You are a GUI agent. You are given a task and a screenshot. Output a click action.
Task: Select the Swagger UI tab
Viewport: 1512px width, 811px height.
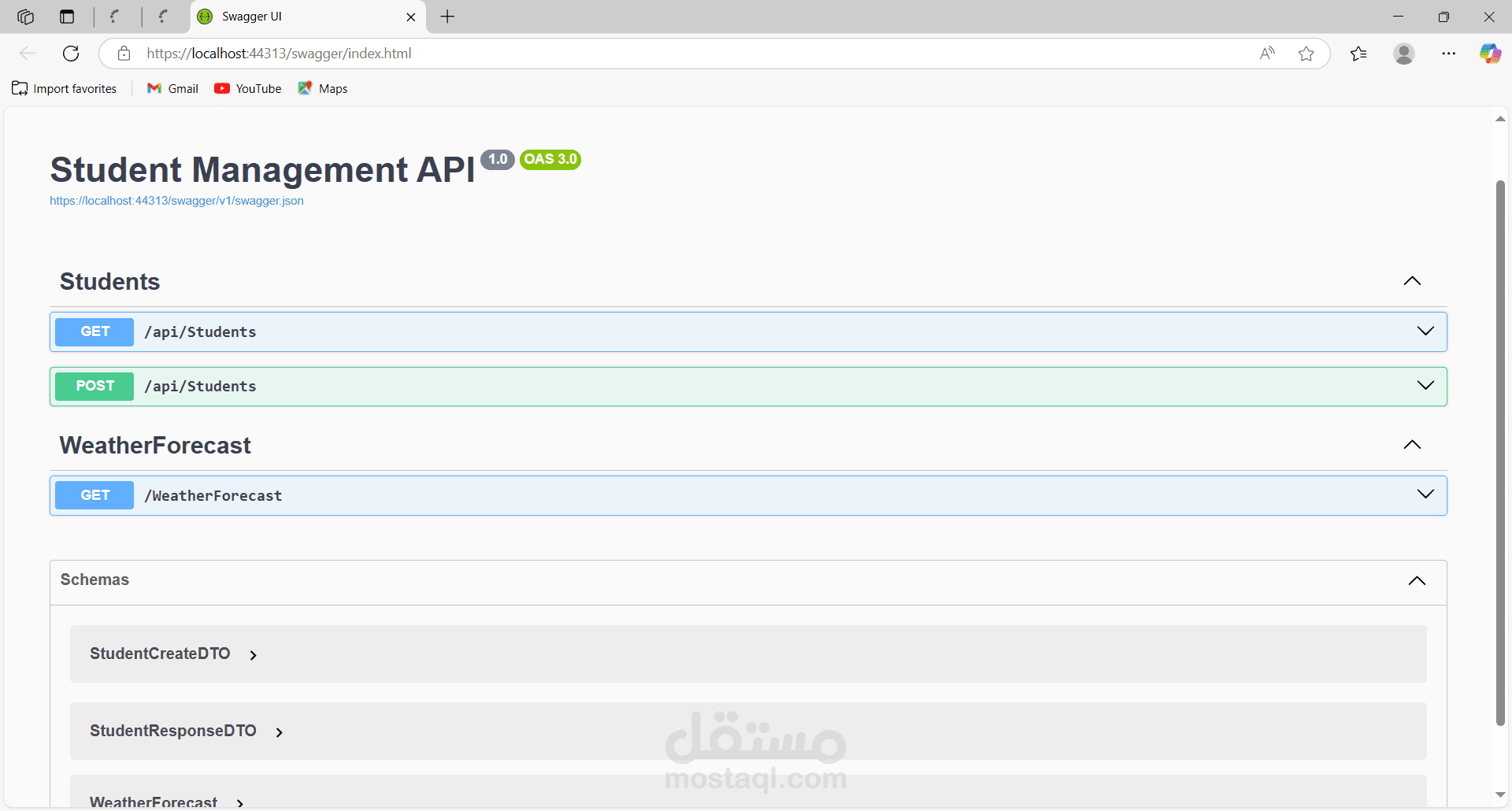point(307,17)
